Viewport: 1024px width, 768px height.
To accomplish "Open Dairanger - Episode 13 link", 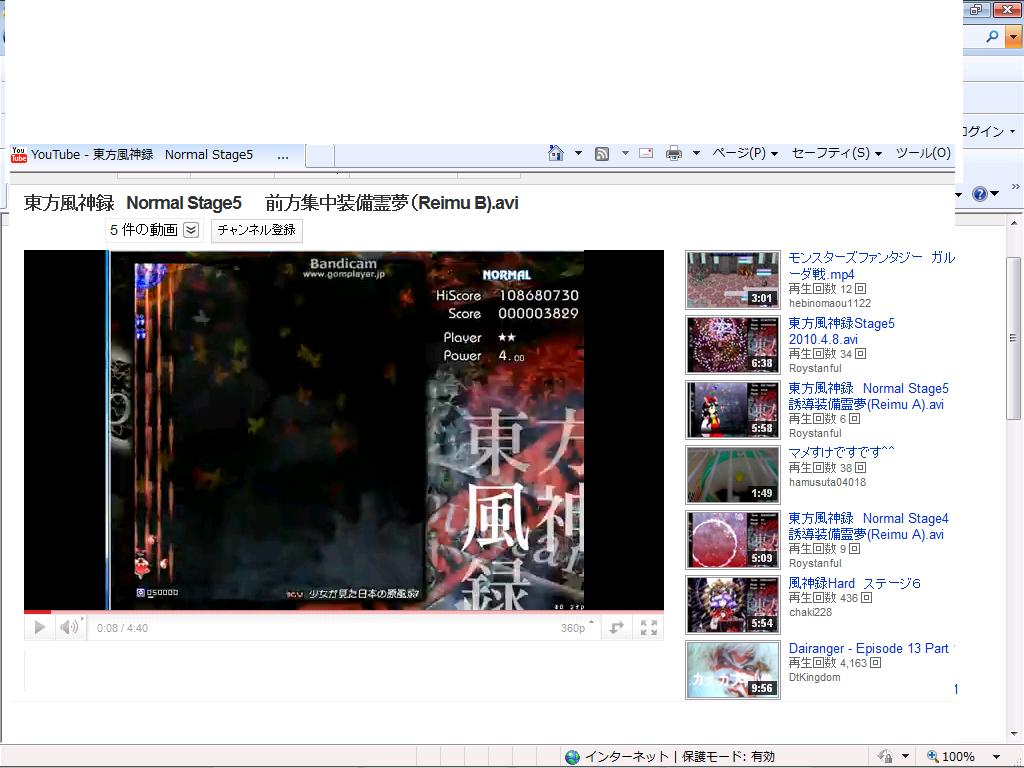I will (871, 648).
